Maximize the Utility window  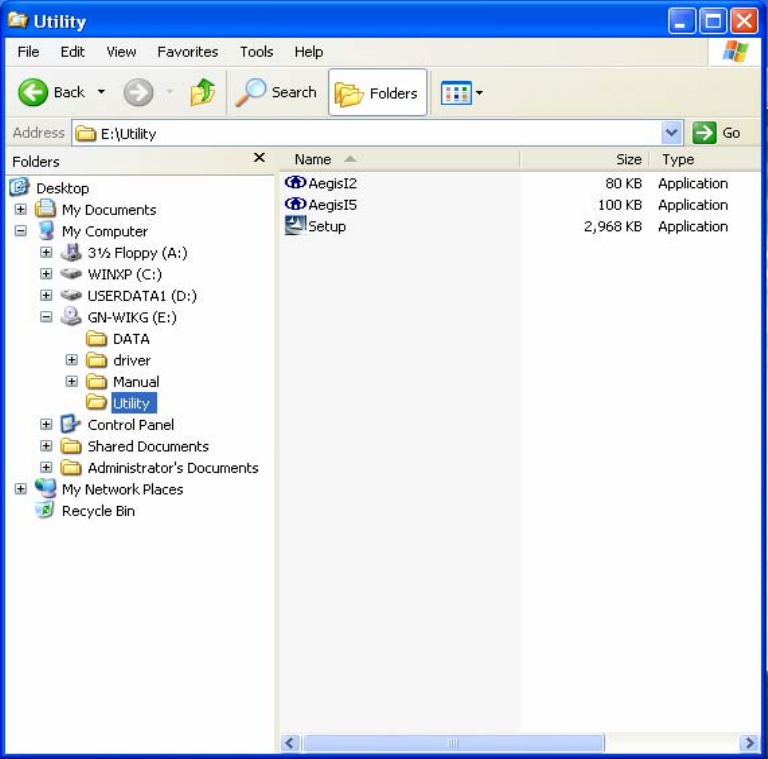point(713,22)
